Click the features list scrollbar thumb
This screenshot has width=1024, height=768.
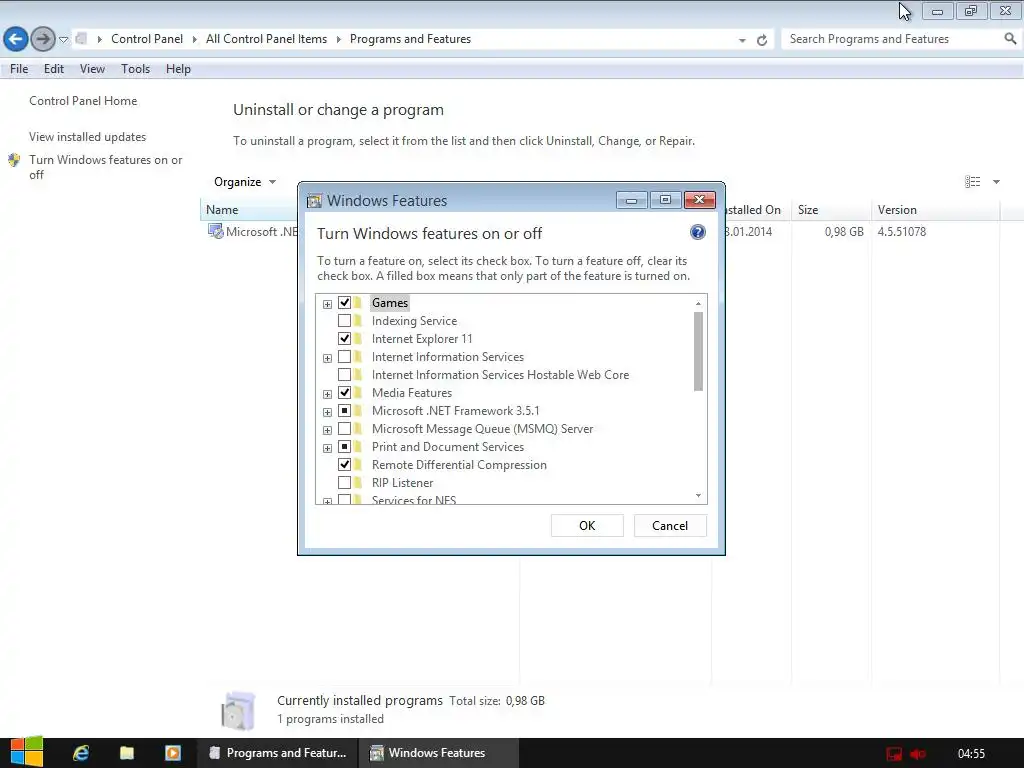click(x=698, y=351)
